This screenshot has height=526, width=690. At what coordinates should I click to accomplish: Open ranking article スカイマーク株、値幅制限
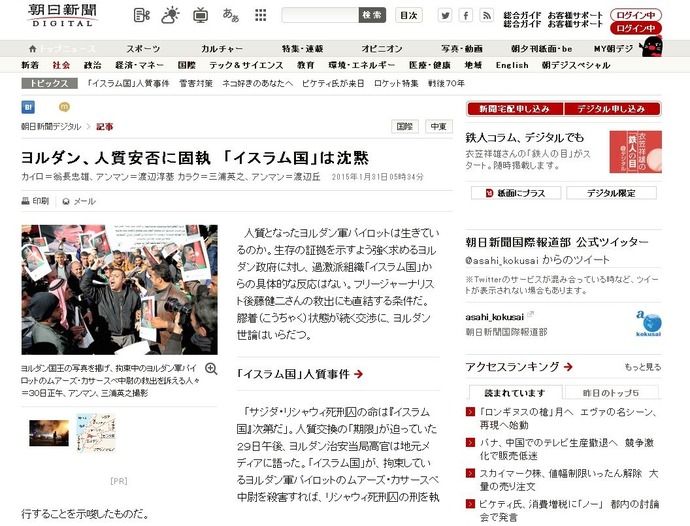569,480
